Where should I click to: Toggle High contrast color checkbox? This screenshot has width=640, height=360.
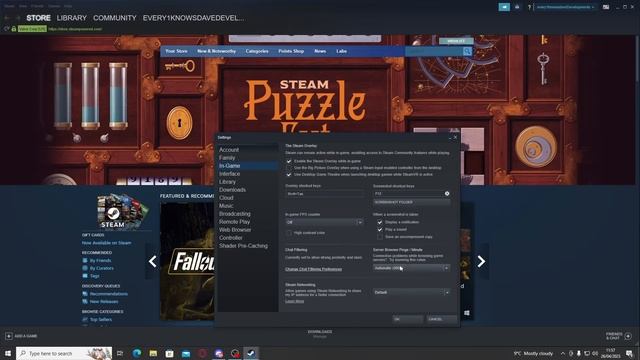[x=289, y=233]
